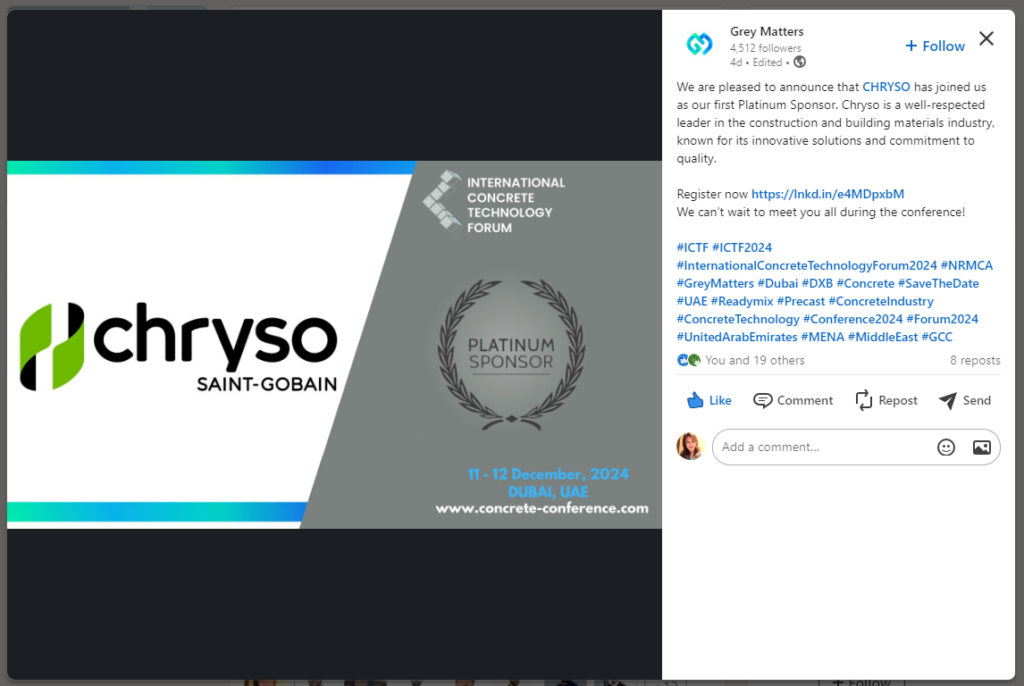Click the #GCC hashtag
Screen dimensions: 1024x686
pos(937,337)
